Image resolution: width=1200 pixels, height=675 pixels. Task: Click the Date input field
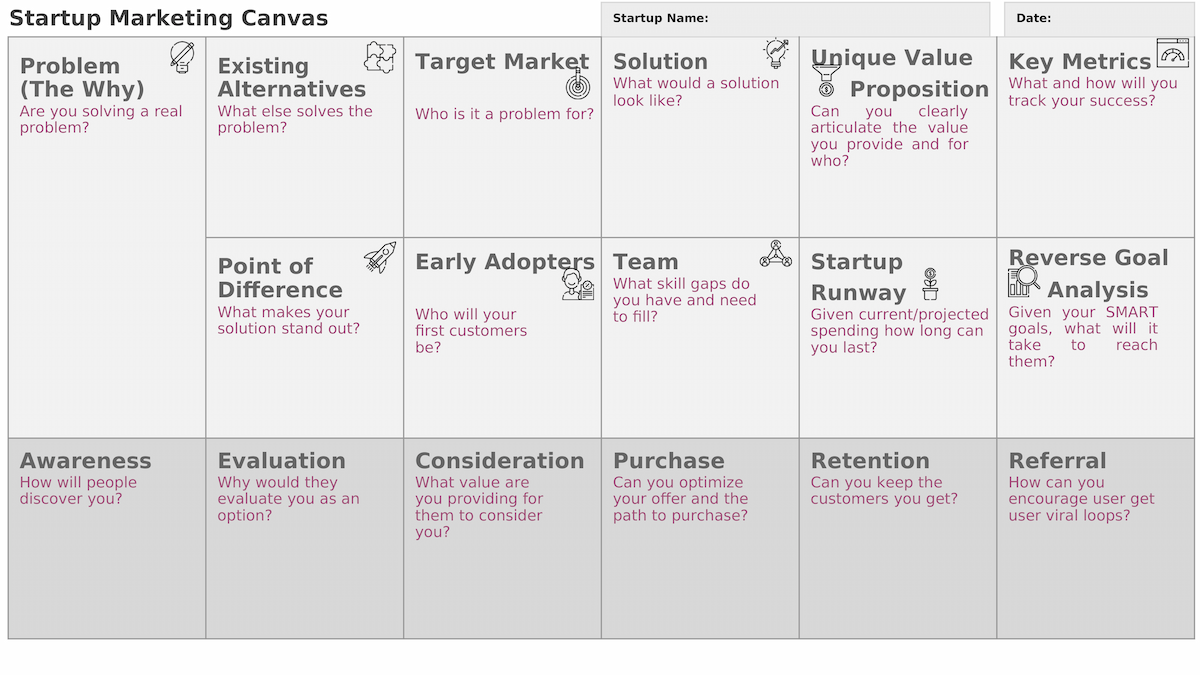click(x=1099, y=19)
